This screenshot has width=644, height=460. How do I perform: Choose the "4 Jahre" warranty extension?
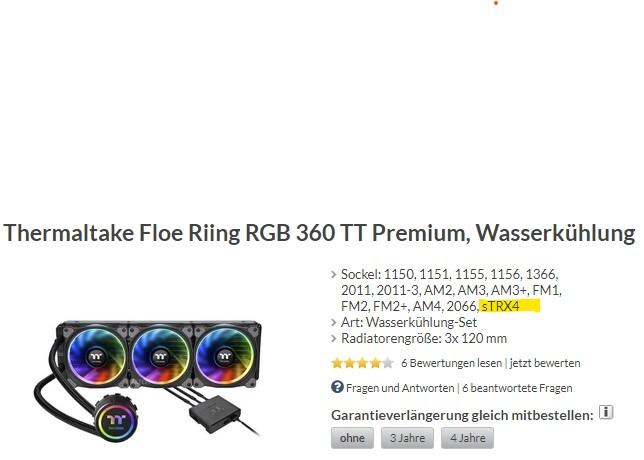(x=467, y=438)
